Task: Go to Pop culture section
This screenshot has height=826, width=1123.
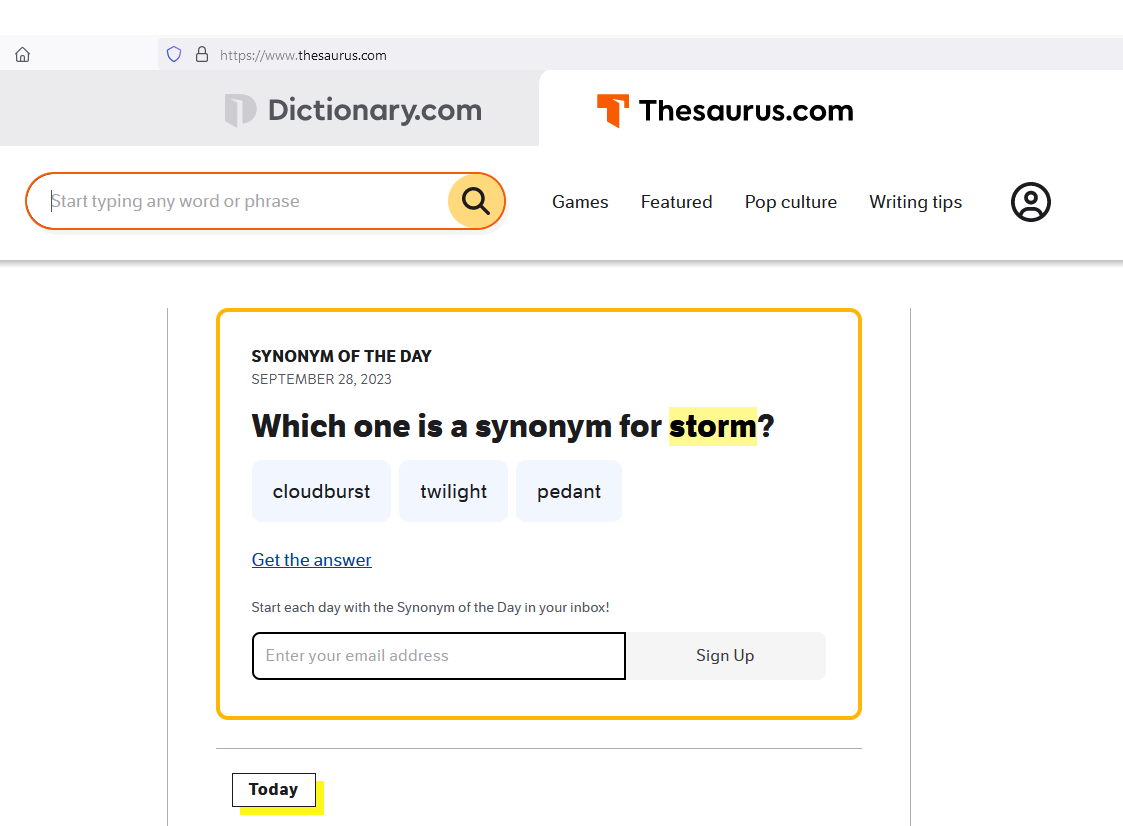Action: (790, 202)
